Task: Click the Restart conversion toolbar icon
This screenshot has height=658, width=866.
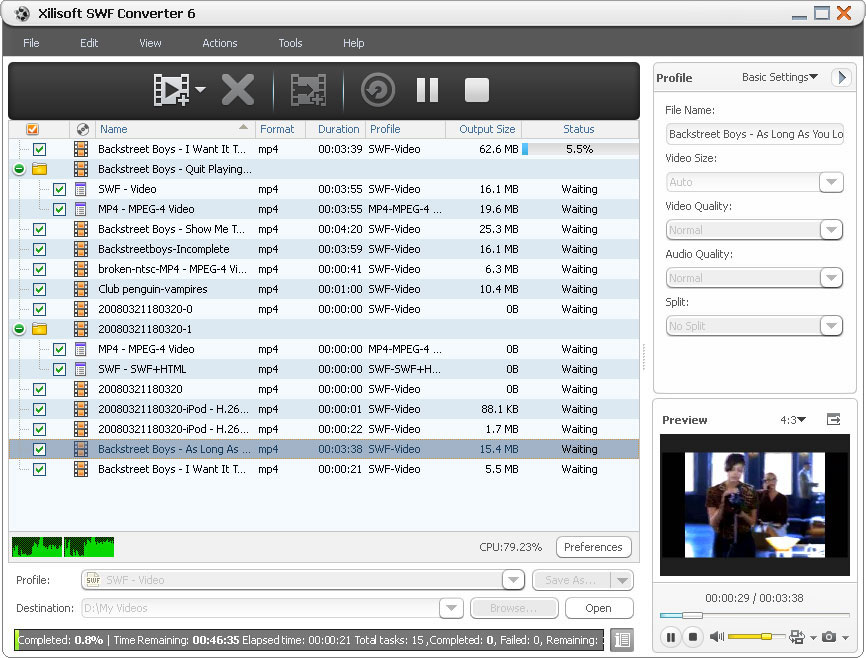Action: pos(377,90)
